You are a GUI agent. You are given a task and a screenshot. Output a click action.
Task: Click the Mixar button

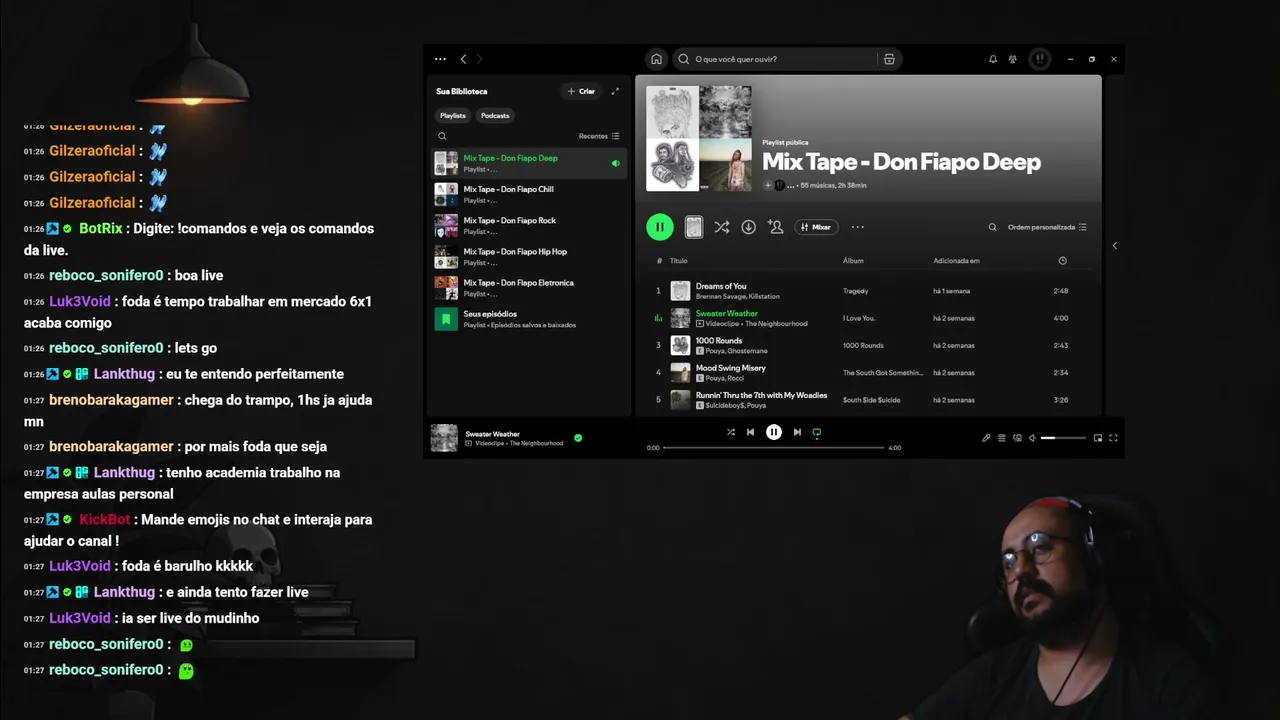click(816, 227)
